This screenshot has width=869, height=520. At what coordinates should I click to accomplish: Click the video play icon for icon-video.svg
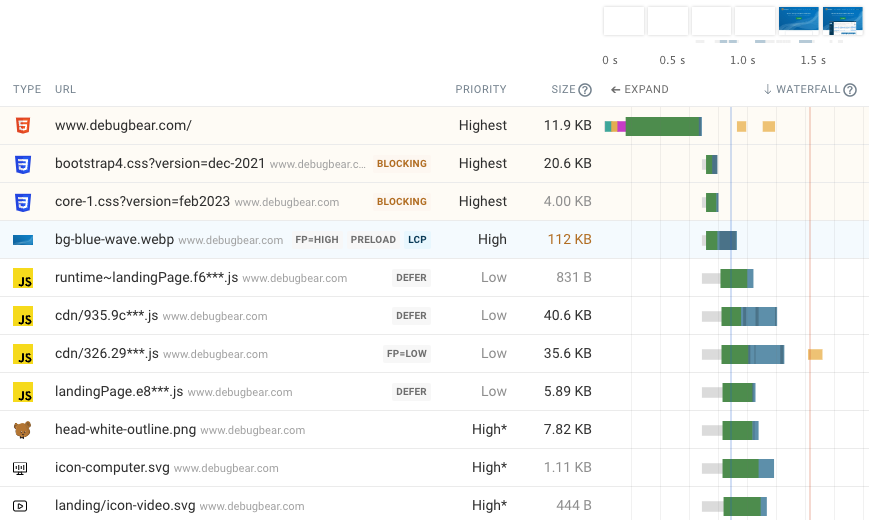pyautogui.click(x=20, y=506)
